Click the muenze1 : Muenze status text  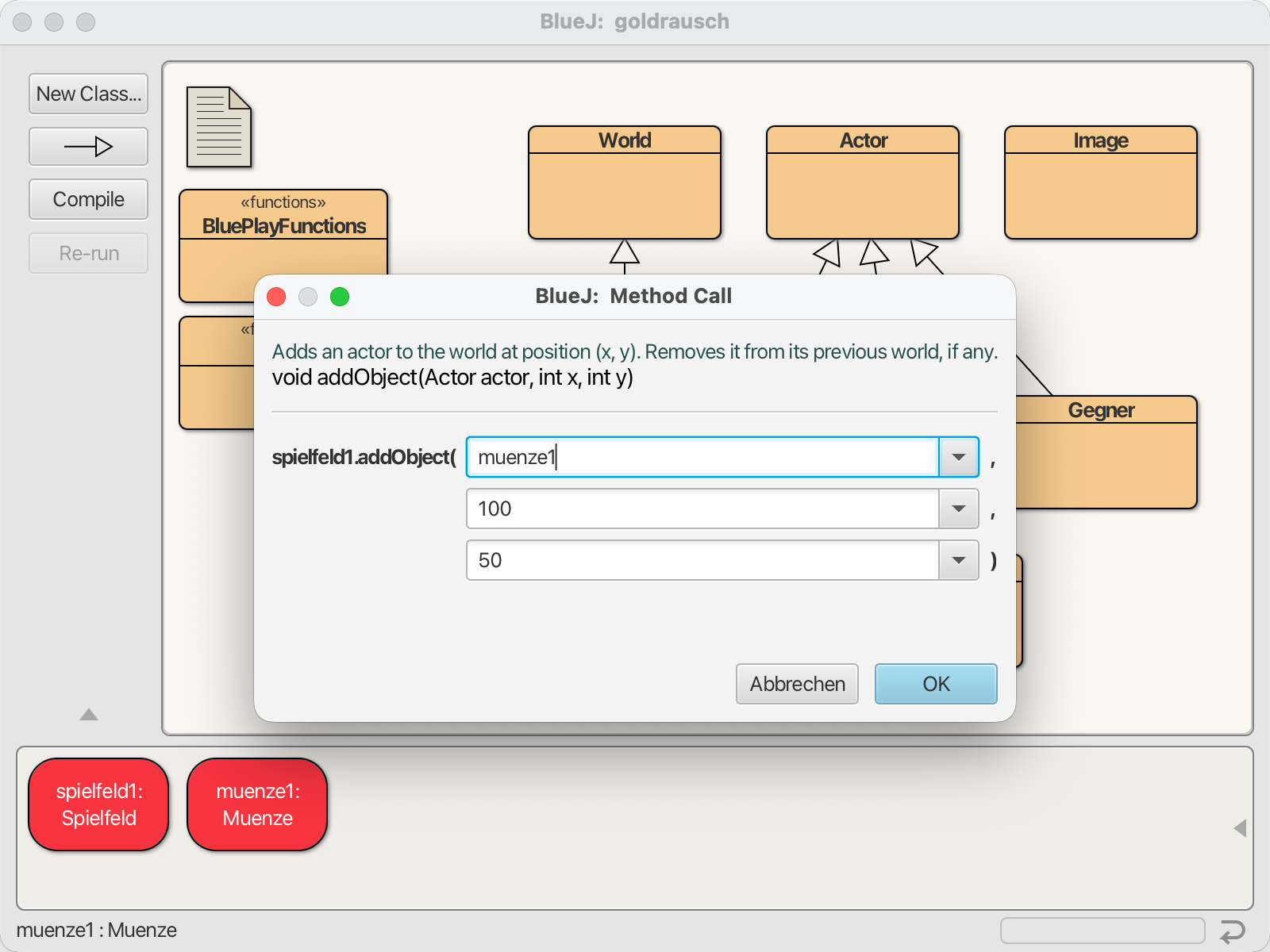coord(97,930)
